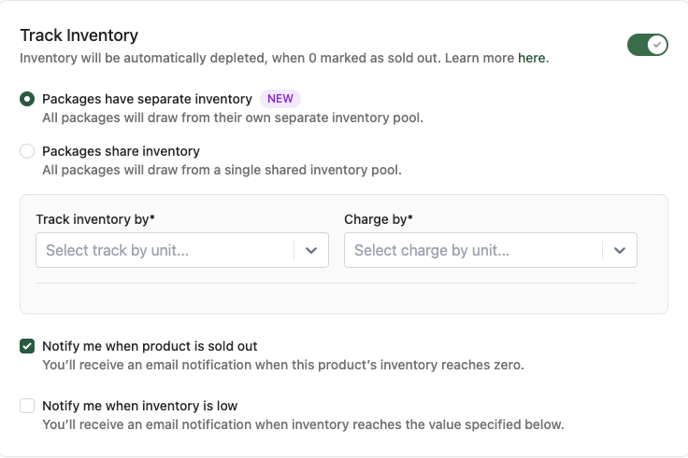Click the "Charge by*" field label

(379, 219)
